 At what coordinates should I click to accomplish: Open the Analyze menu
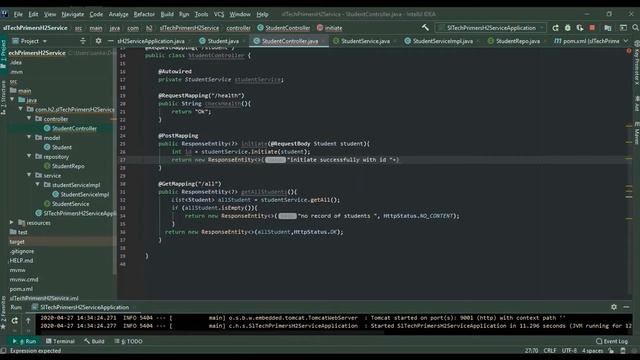pos(118,14)
